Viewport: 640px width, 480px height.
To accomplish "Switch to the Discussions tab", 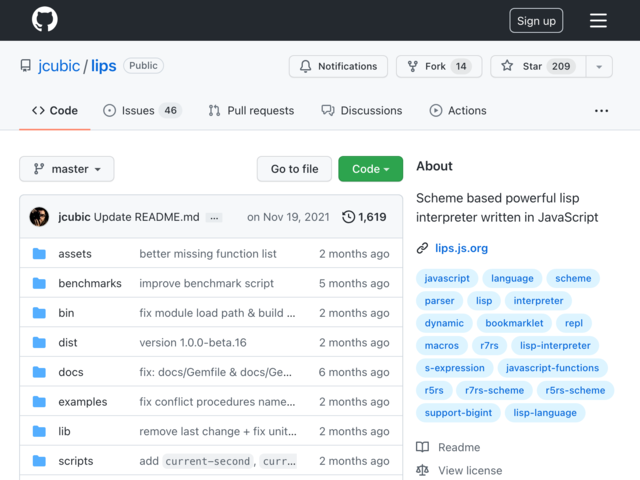I will point(362,111).
